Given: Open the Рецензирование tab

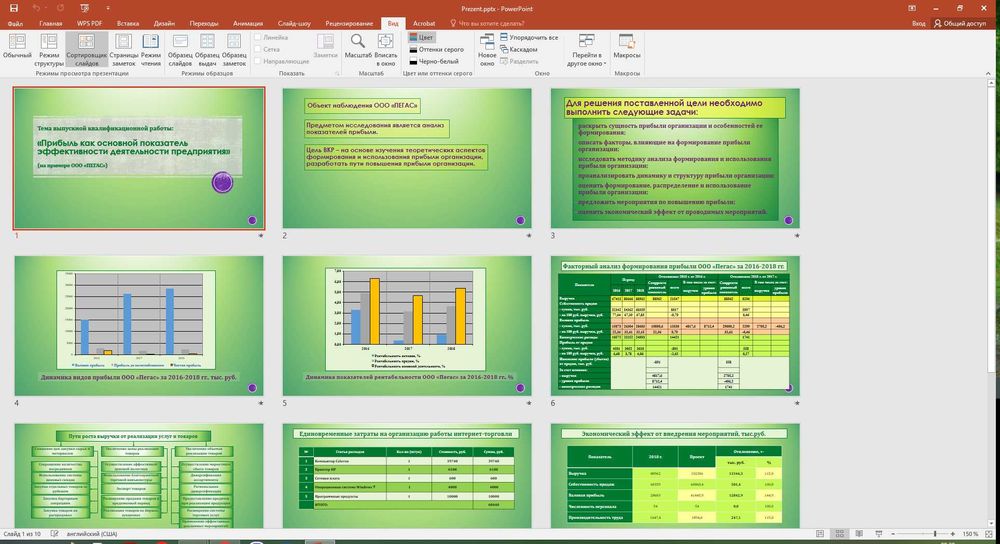Looking at the screenshot, I should [x=349, y=24].
